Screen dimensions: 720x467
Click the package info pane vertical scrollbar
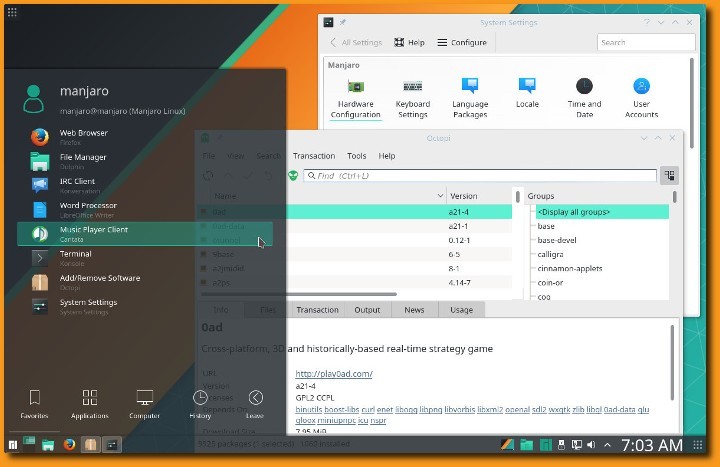point(672,362)
